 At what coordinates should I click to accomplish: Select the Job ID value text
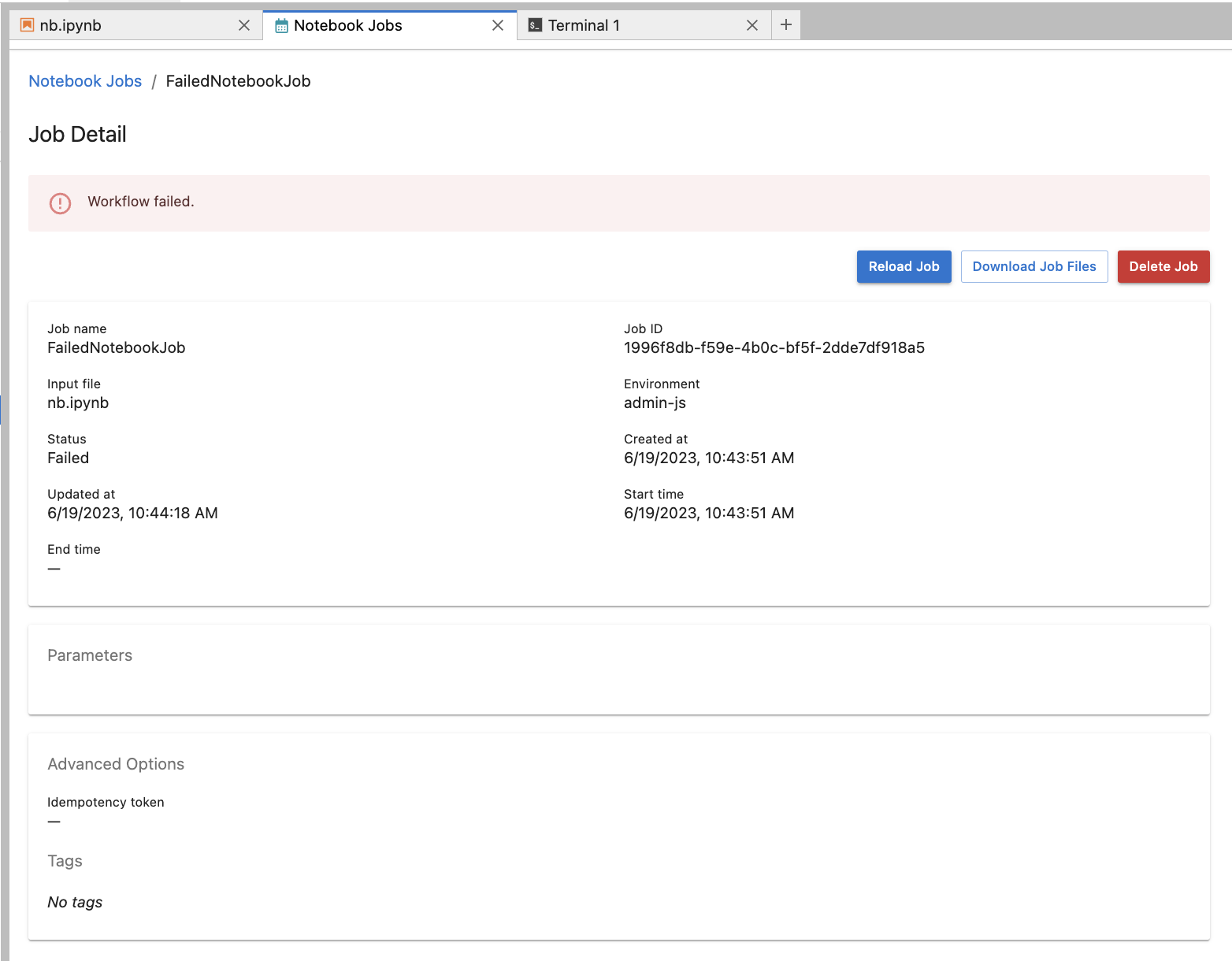pos(774,347)
